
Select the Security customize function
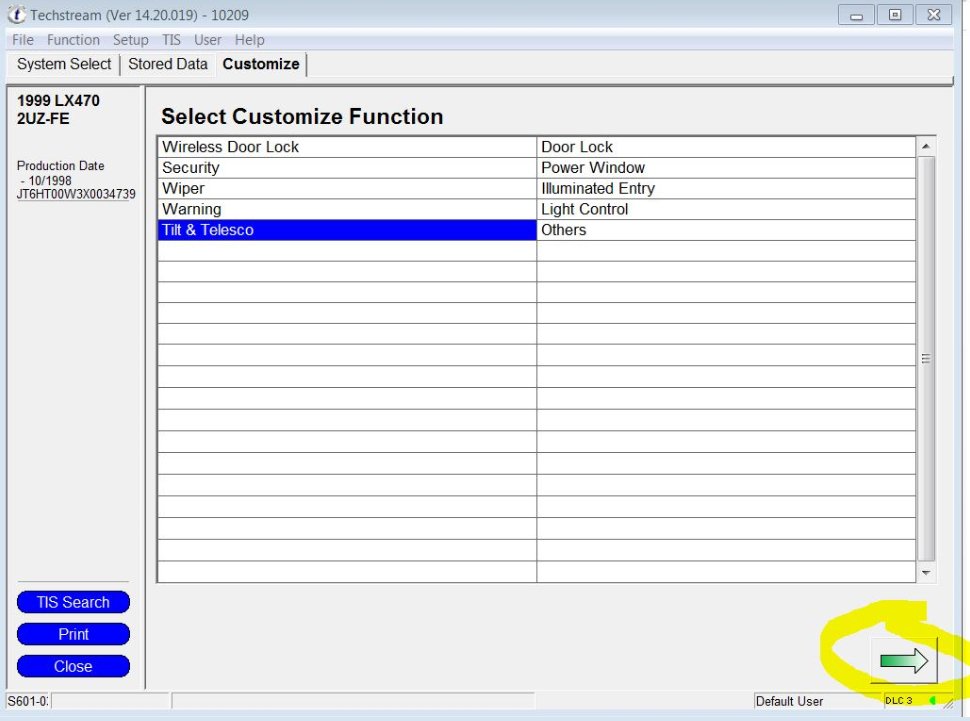pyautogui.click(x=347, y=168)
